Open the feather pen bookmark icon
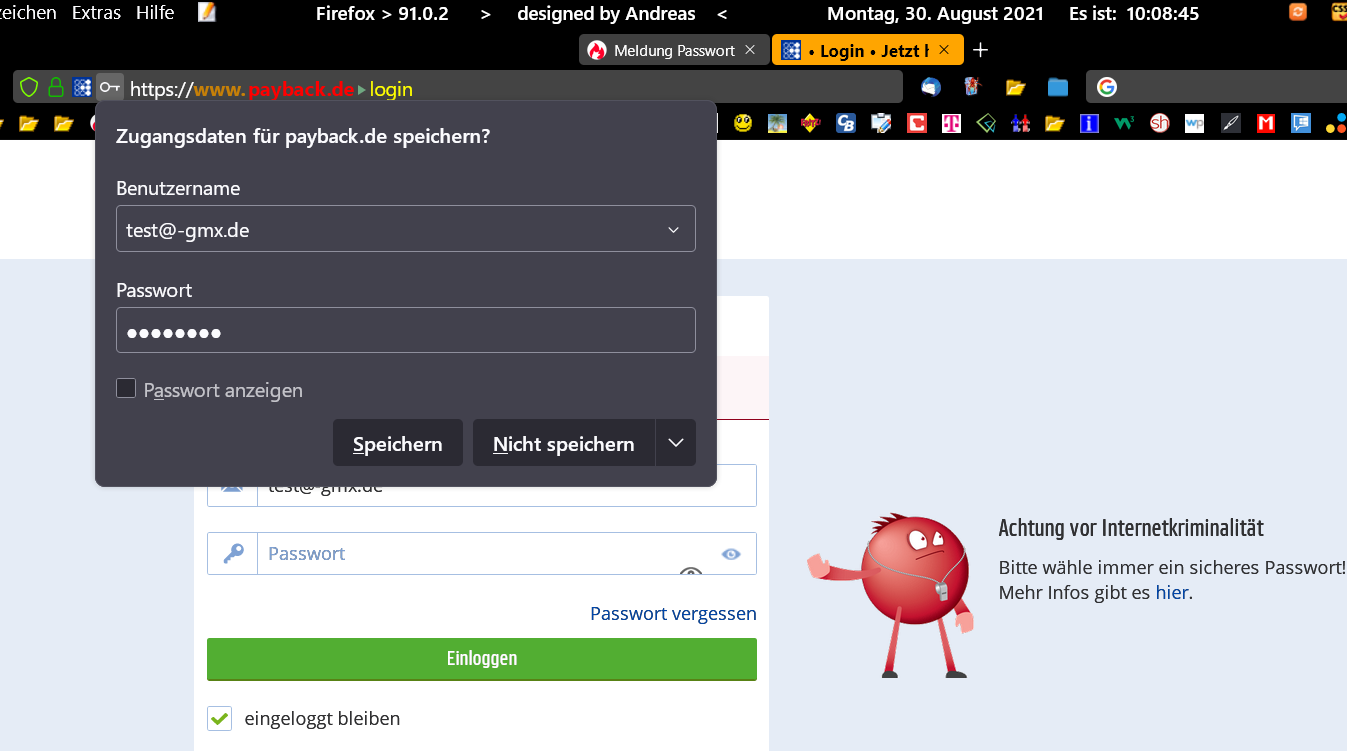Screen dimensions: 1347x751 pyautogui.click(x=1231, y=124)
